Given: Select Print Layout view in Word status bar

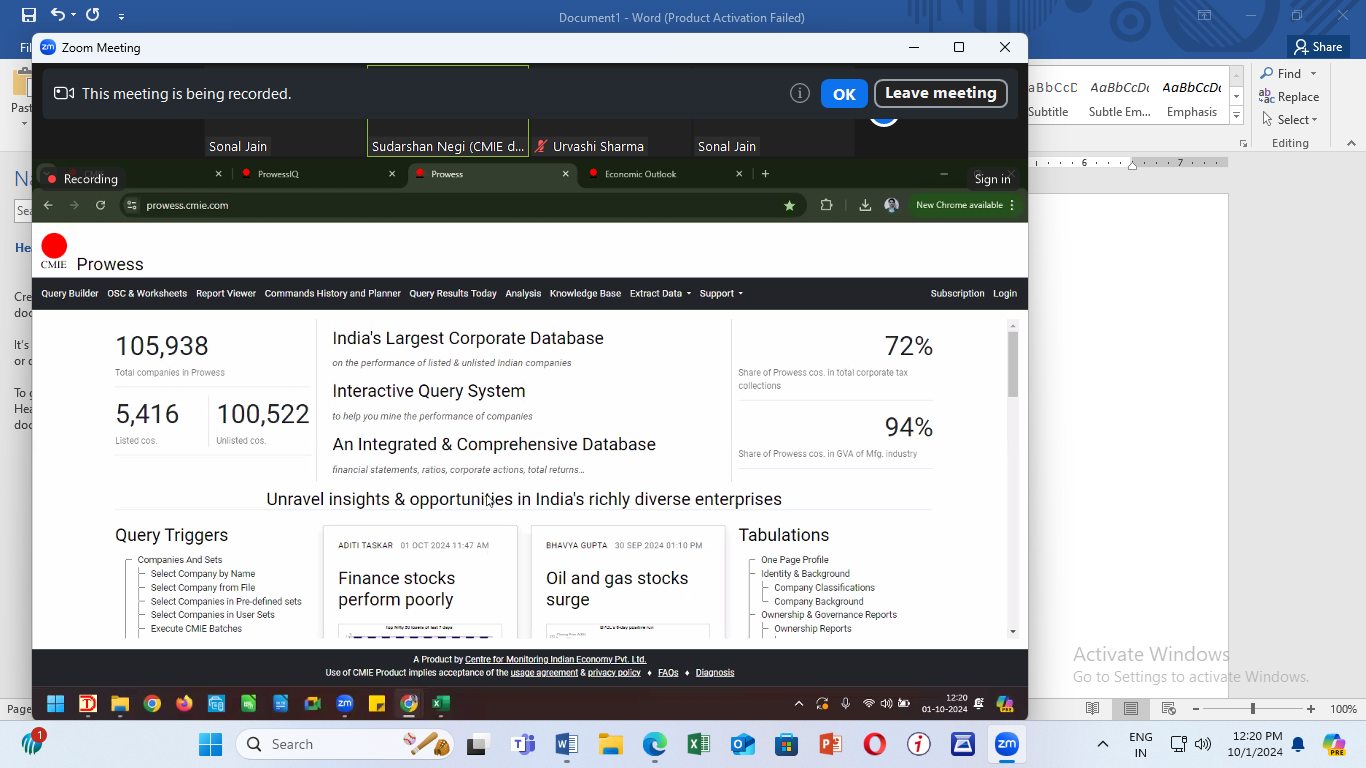Looking at the screenshot, I should 1130,709.
